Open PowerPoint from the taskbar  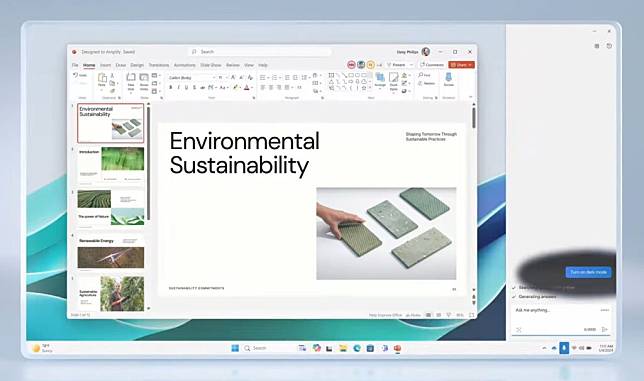pos(397,348)
